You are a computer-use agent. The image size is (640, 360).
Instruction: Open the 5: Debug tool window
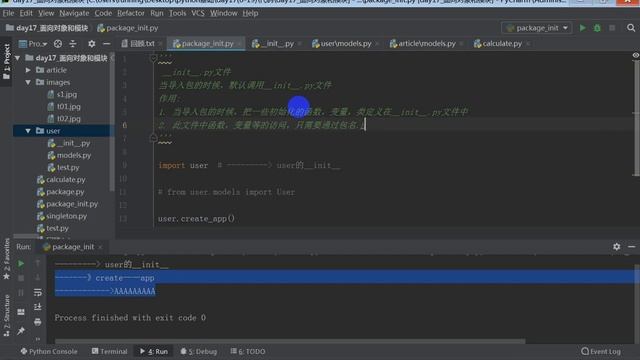tap(199, 351)
